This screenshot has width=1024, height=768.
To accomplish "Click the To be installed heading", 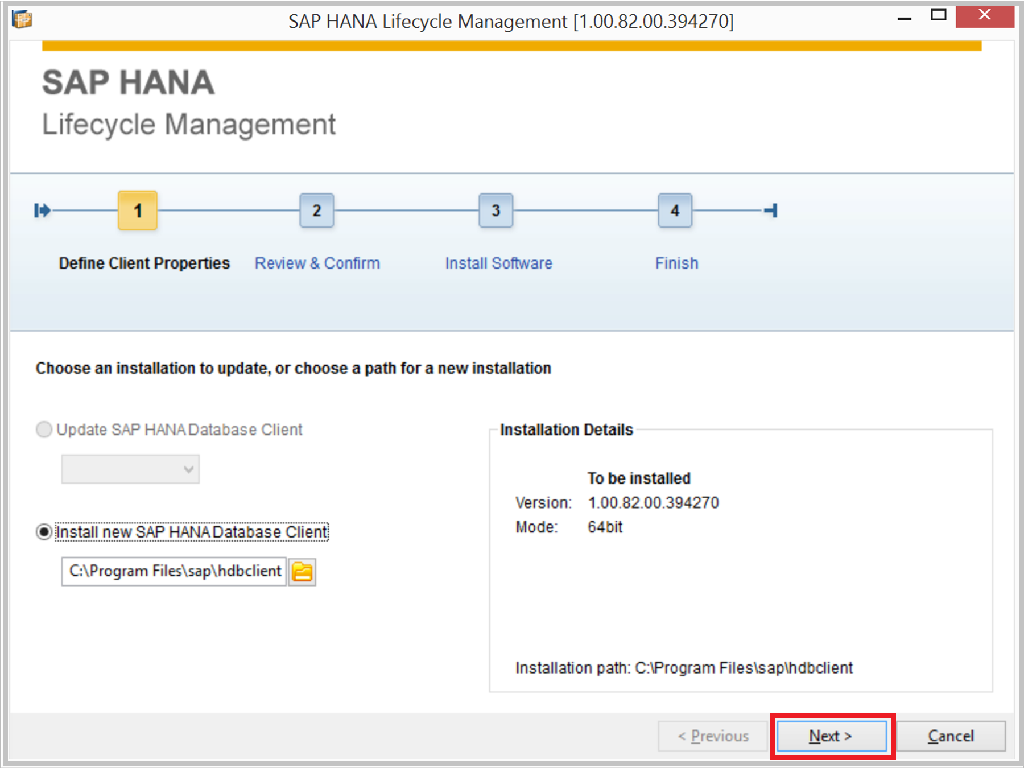I will [639, 479].
